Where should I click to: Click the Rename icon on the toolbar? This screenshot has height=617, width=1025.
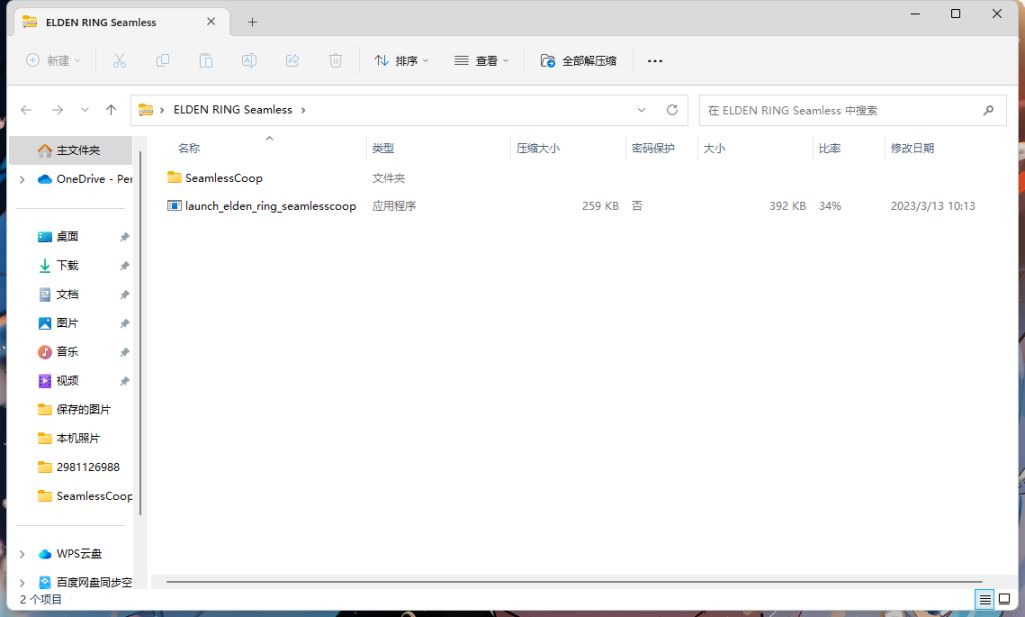click(x=247, y=60)
